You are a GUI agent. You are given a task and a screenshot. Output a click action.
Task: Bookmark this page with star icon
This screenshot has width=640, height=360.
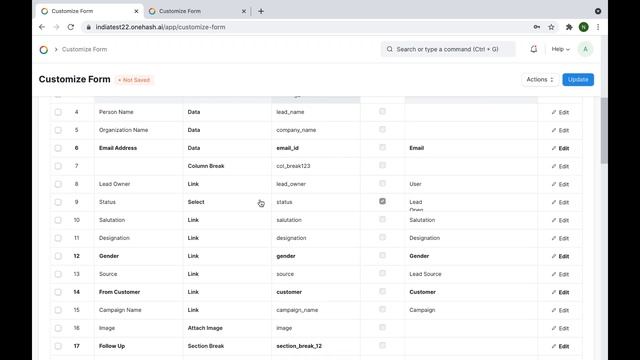(x=551, y=27)
